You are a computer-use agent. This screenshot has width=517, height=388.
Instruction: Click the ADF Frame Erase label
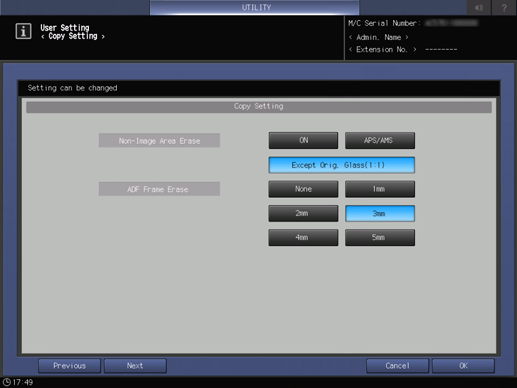(159, 189)
